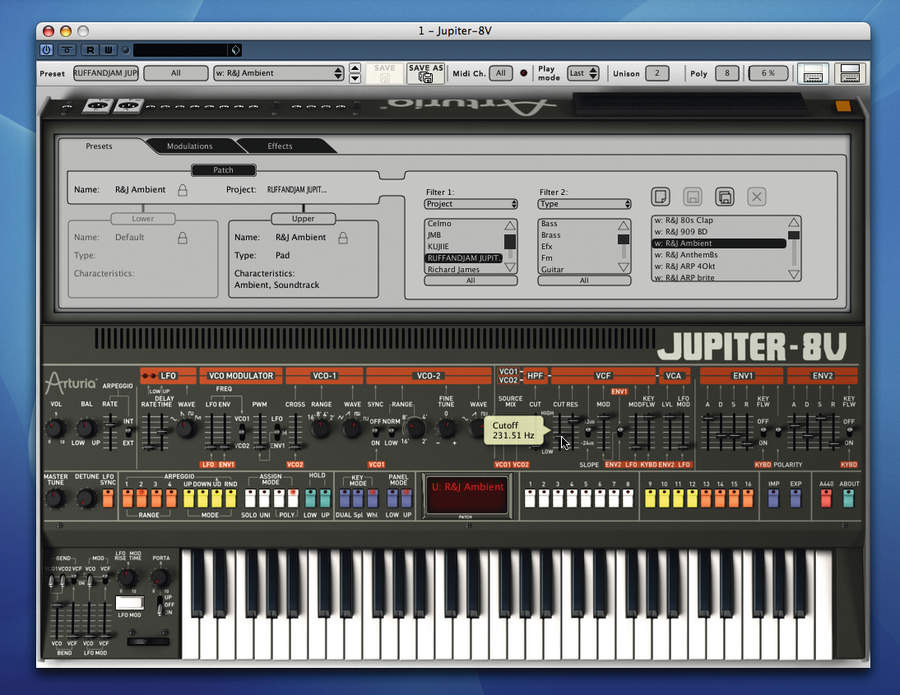This screenshot has height=695, width=900.
Task: Click the Patch header tab
Action: [x=223, y=170]
